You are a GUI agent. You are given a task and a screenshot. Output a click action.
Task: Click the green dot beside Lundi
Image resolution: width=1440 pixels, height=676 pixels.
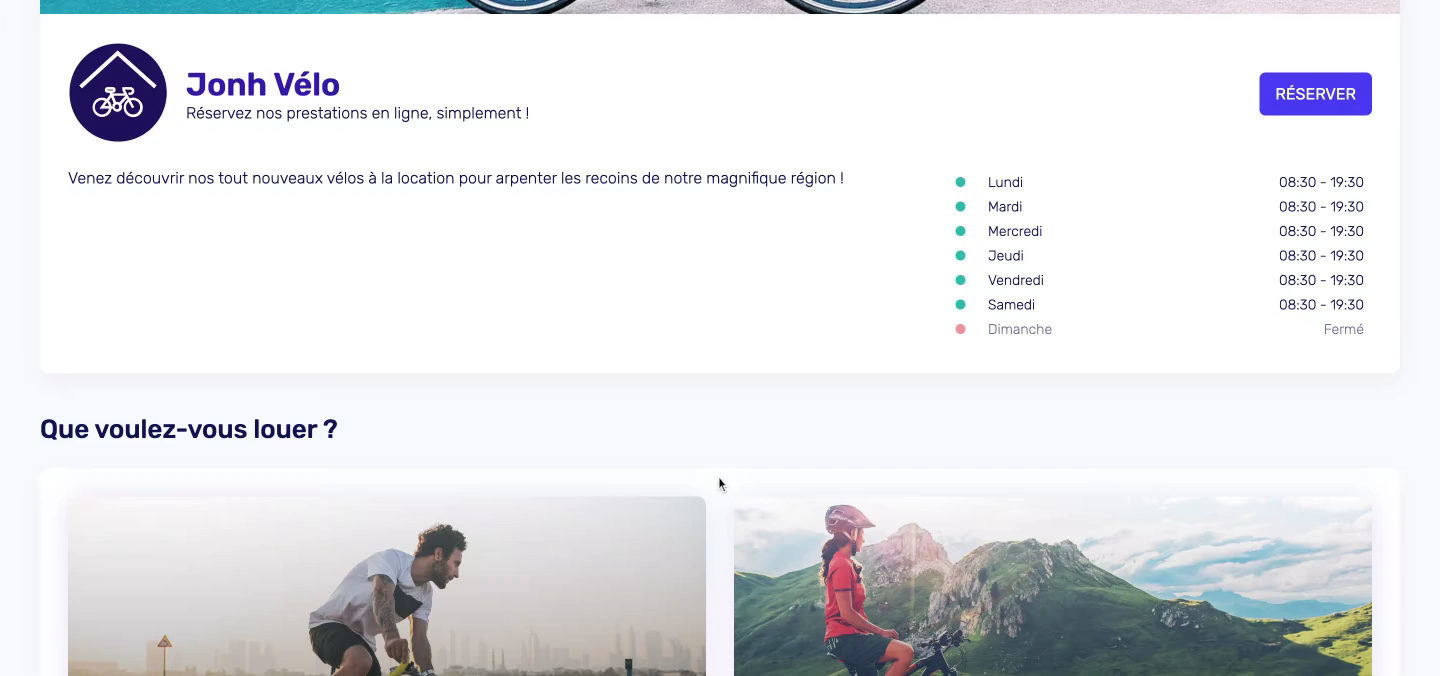960,182
